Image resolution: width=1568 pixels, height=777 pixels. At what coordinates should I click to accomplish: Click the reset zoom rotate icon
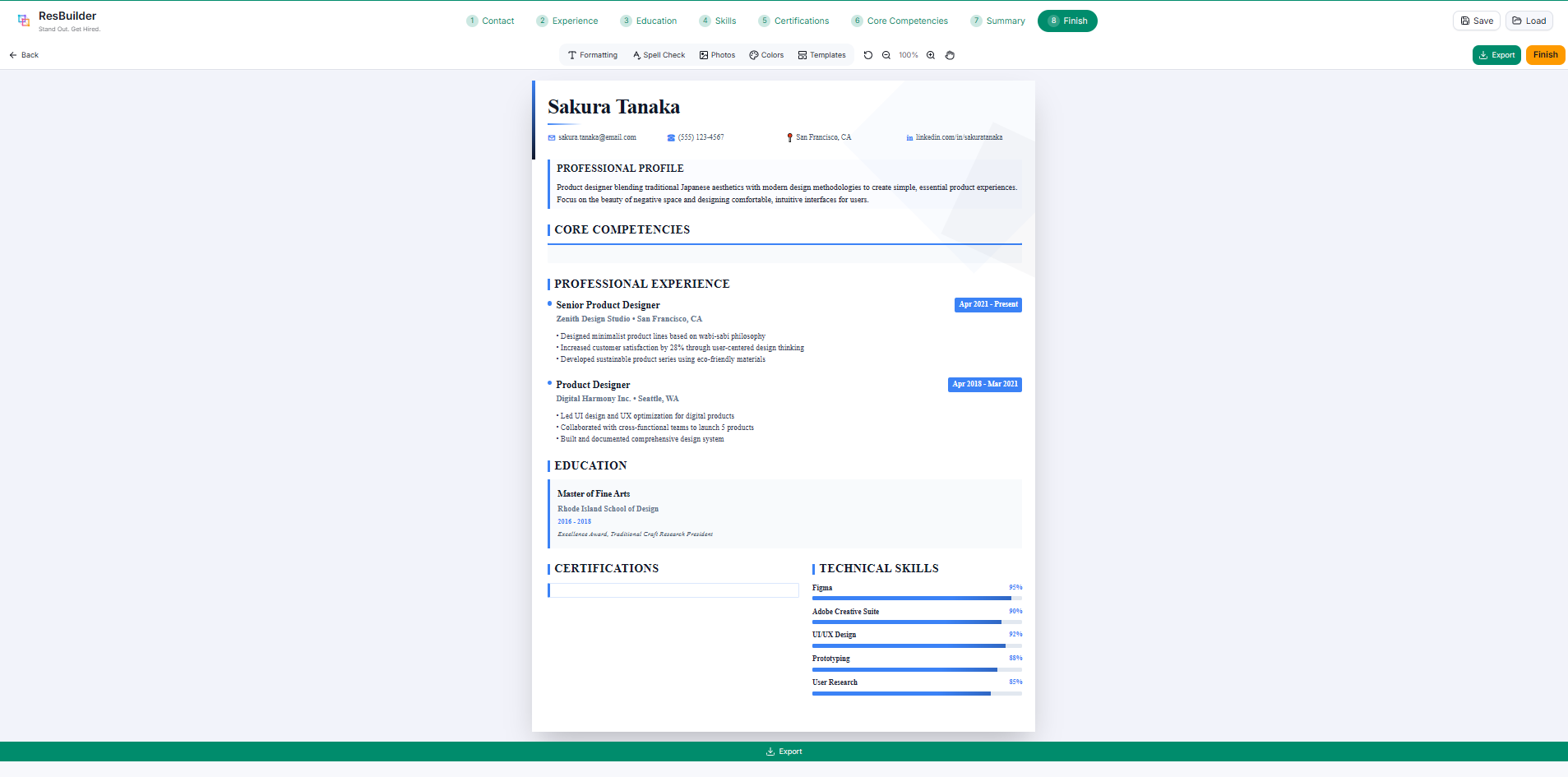[x=867, y=55]
